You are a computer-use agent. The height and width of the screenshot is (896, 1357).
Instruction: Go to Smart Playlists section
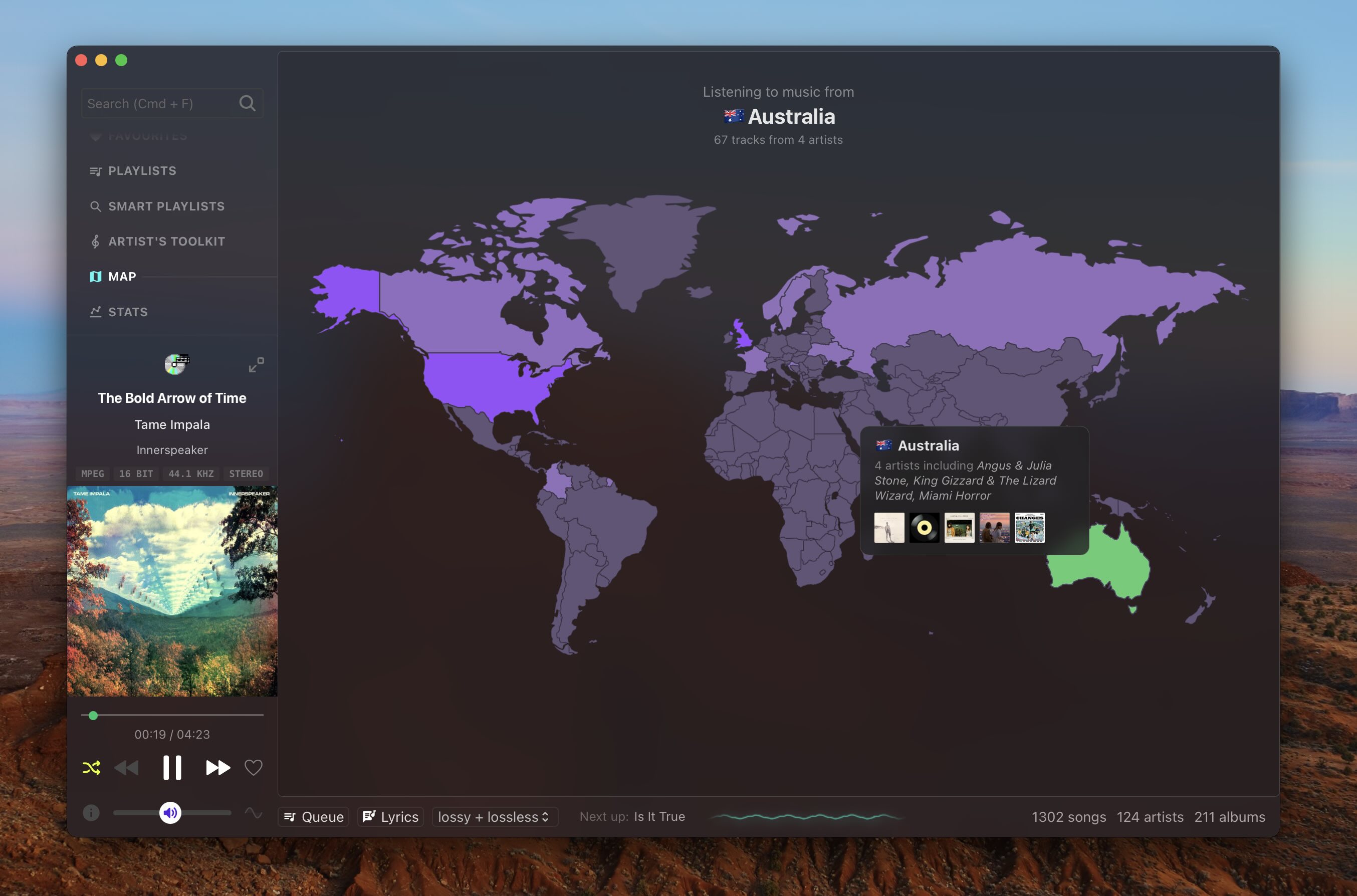pyautogui.click(x=166, y=206)
